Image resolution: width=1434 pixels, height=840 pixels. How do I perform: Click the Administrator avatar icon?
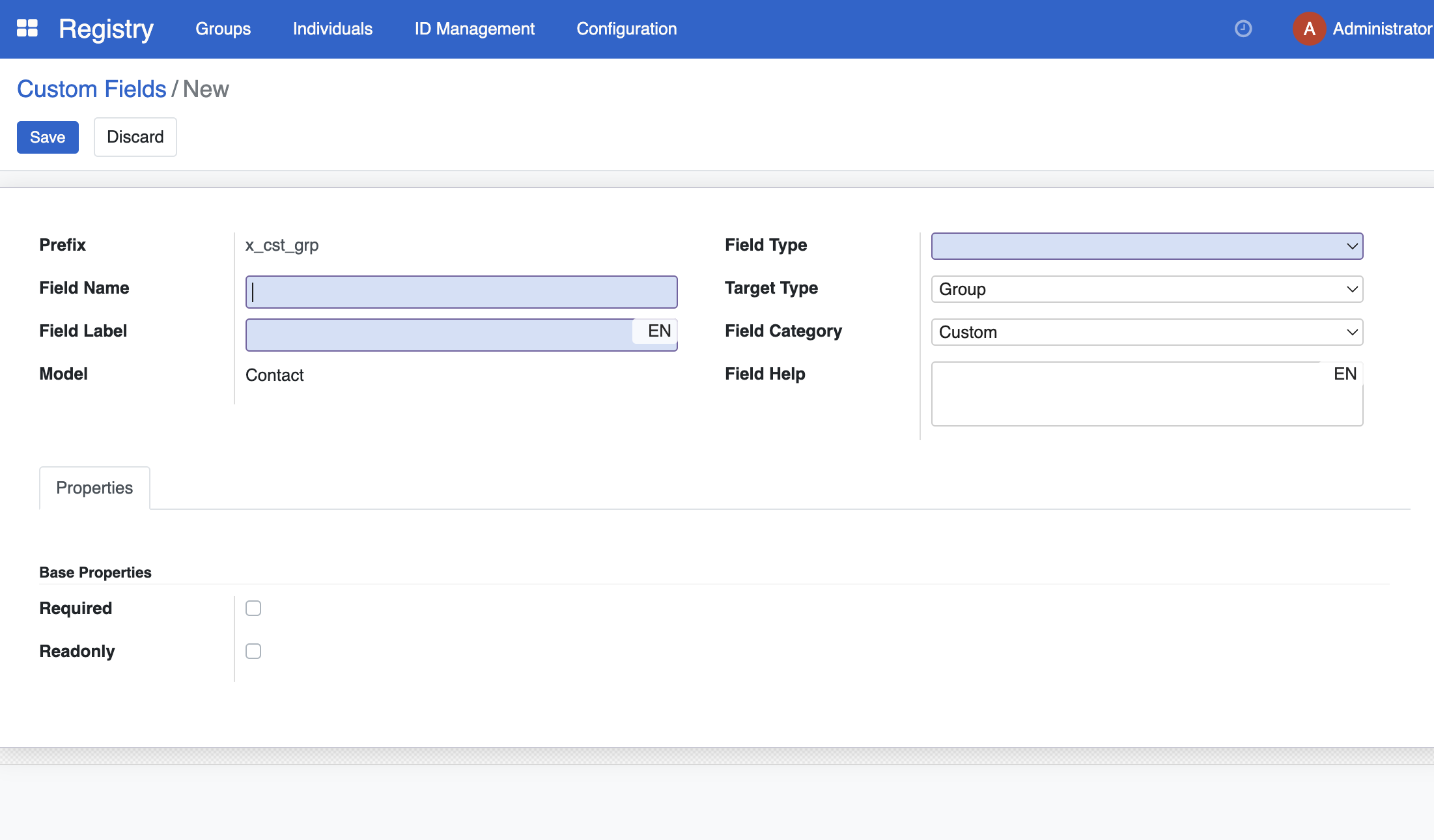(x=1309, y=29)
